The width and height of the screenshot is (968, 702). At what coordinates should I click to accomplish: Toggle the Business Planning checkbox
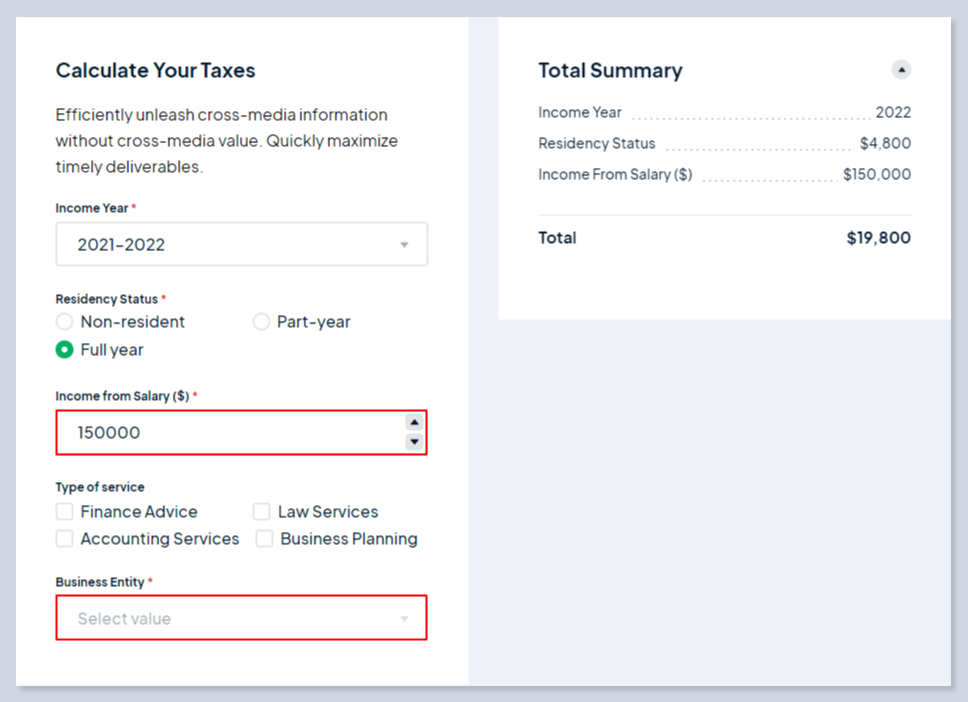pyautogui.click(x=264, y=539)
